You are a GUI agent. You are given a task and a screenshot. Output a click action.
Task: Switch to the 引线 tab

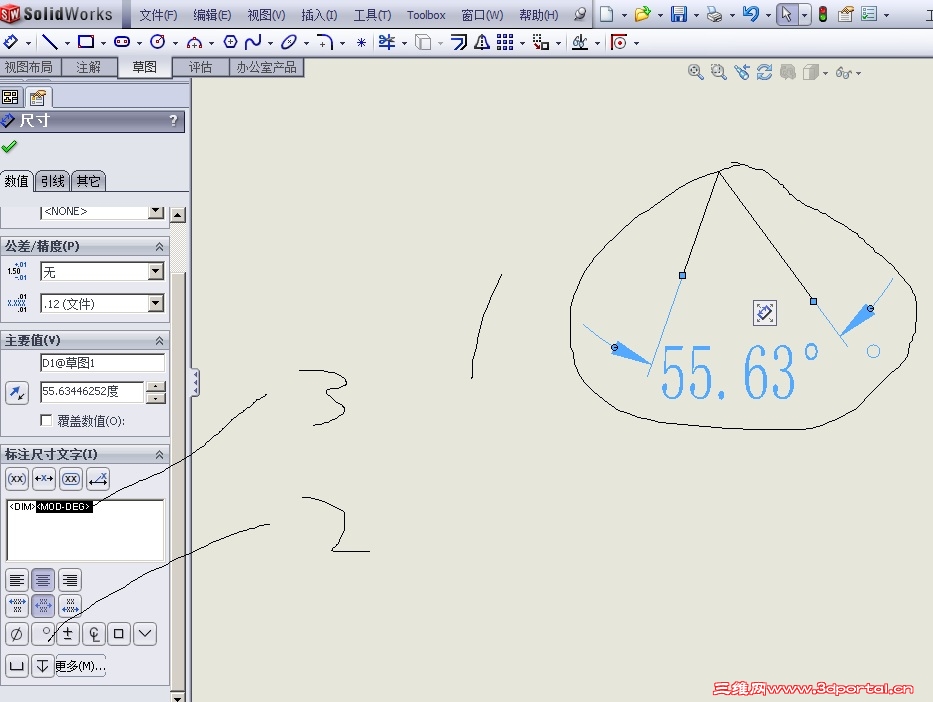(x=52, y=181)
